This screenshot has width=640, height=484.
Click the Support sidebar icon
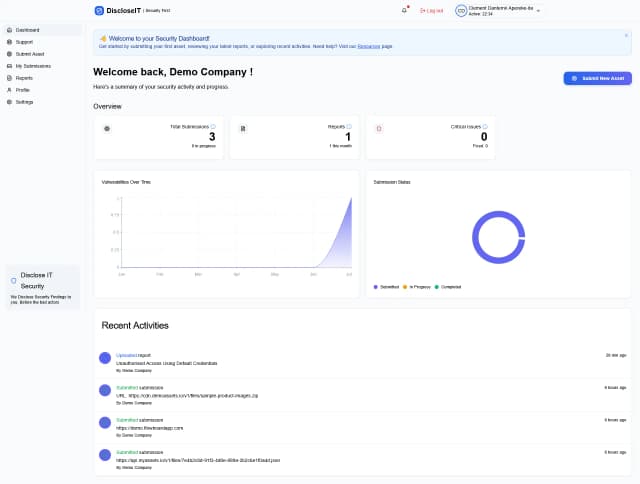(10, 42)
